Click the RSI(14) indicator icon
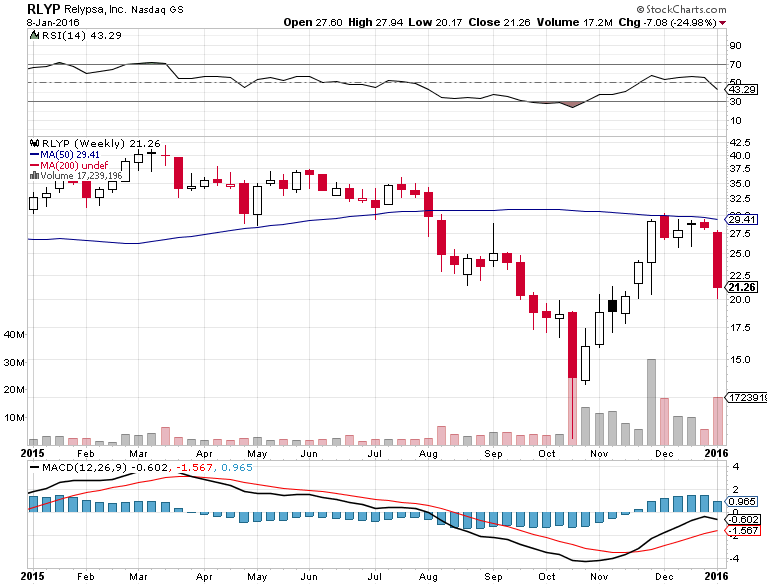783x587 pixels. click(33, 37)
